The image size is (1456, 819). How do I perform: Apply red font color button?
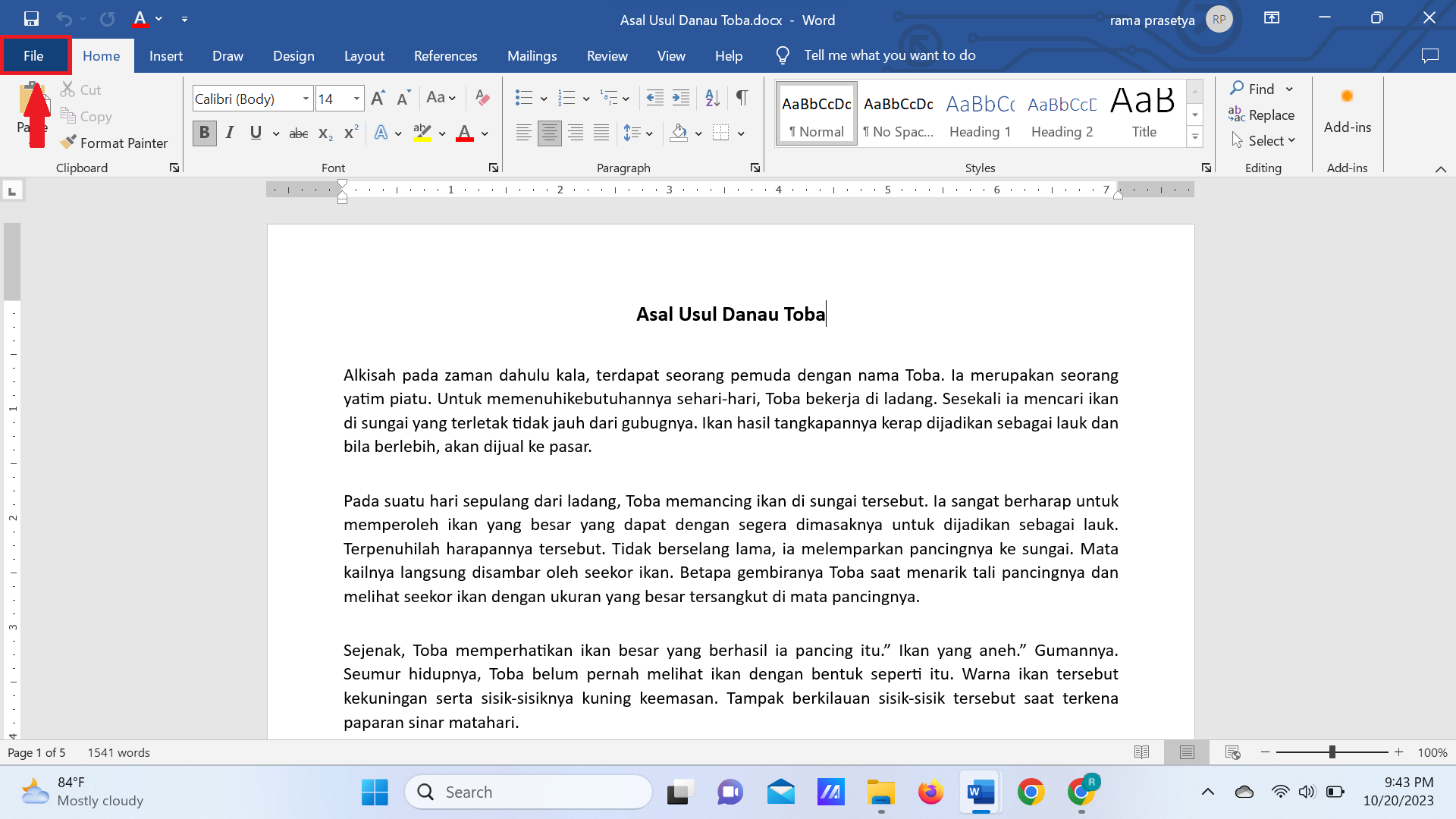(465, 133)
